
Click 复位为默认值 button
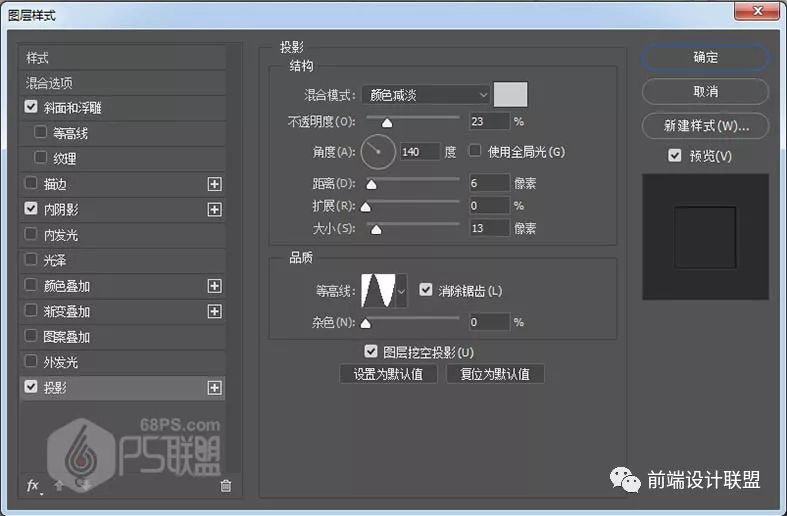point(495,374)
